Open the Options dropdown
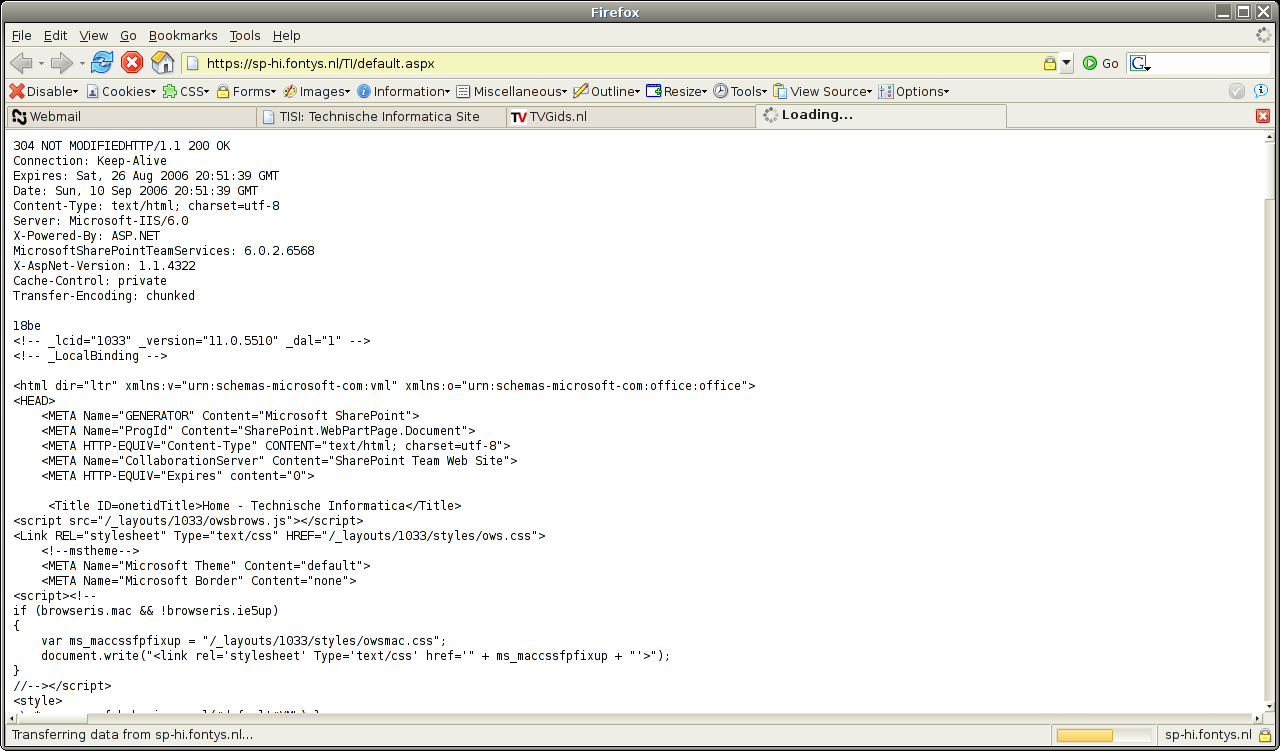Image resolution: width=1280 pixels, height=751 pixels. click(914, 91)
